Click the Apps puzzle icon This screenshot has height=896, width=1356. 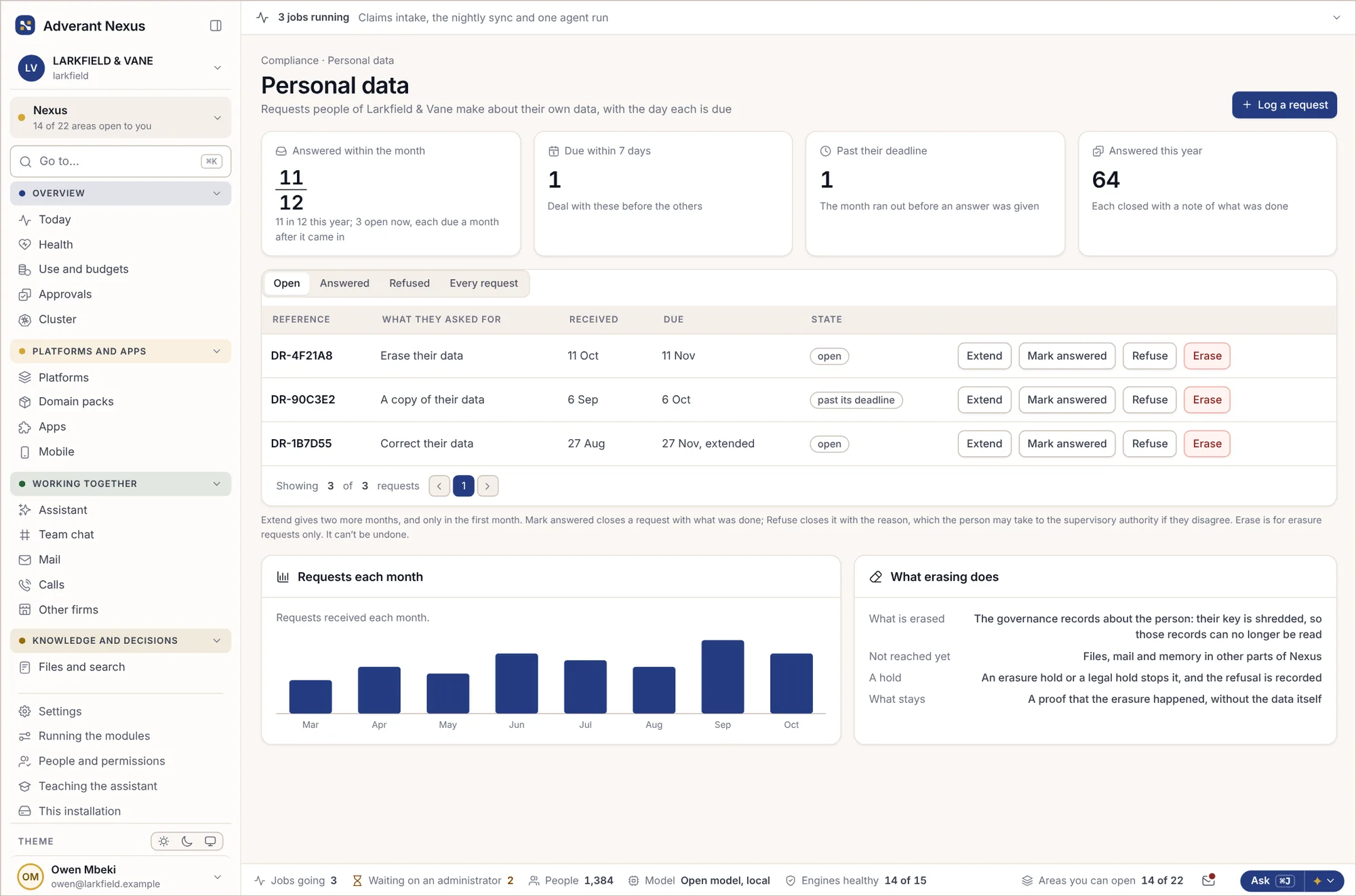[x=25, y=427]
